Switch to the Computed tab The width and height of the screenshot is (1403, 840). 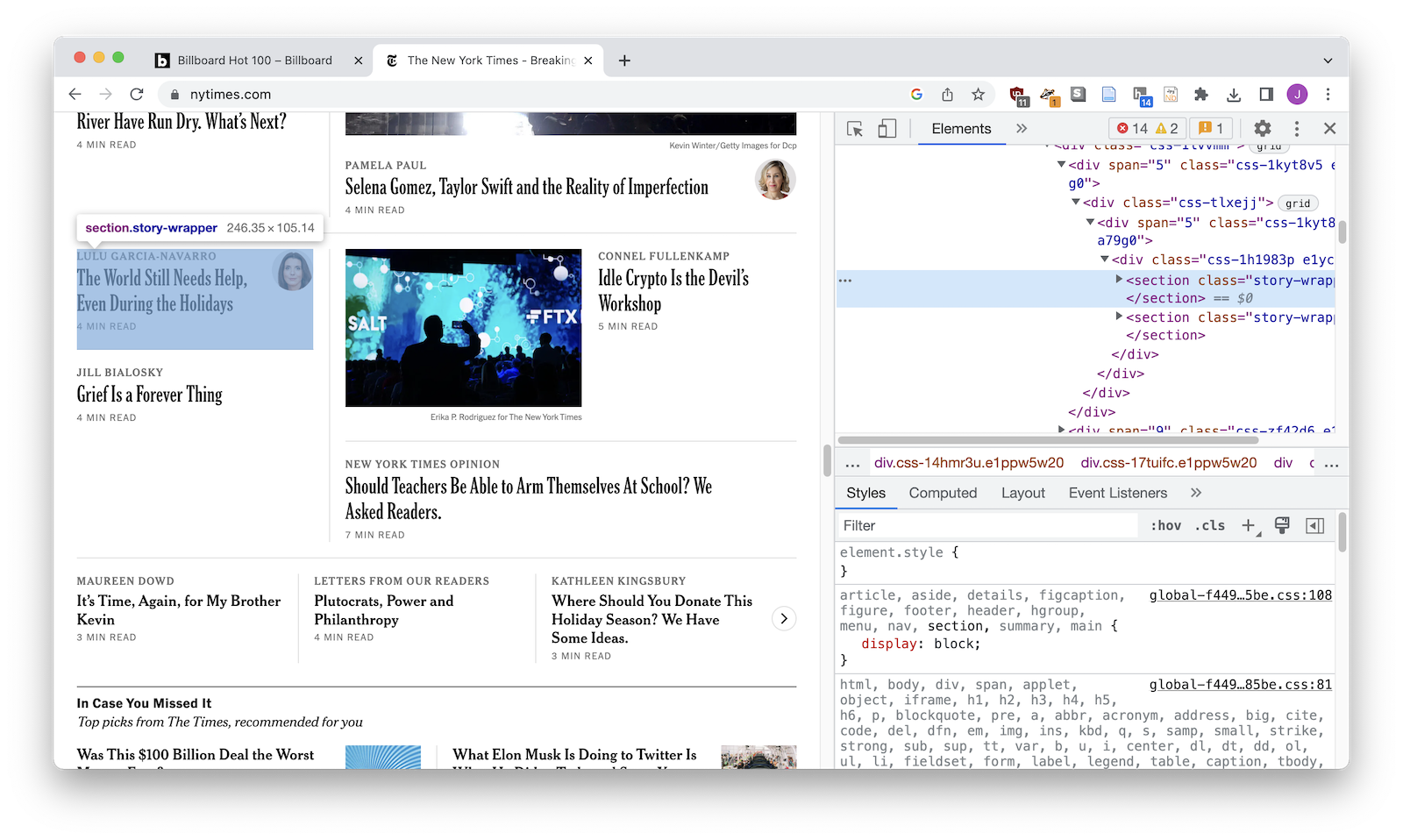(x=943, y=493)
